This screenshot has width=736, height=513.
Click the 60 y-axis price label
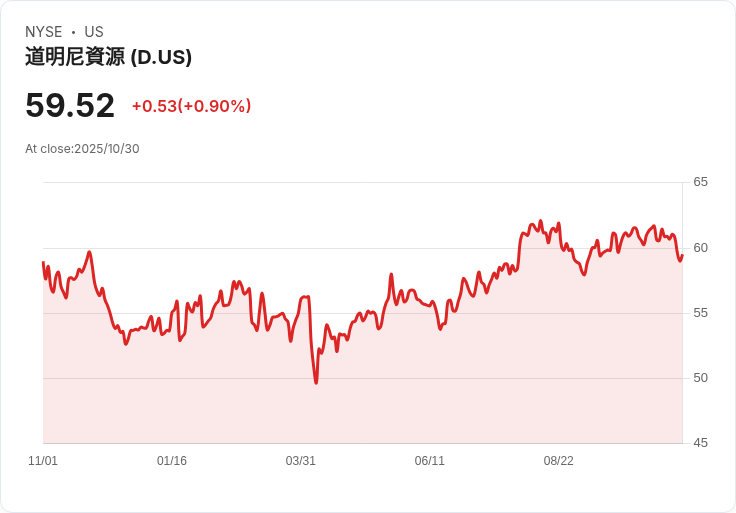[x=700, y=248]
